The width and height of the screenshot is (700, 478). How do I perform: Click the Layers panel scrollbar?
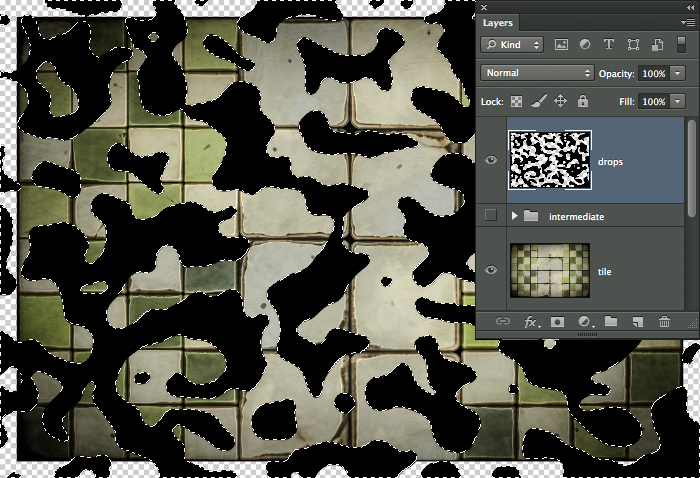click(692, 167)
